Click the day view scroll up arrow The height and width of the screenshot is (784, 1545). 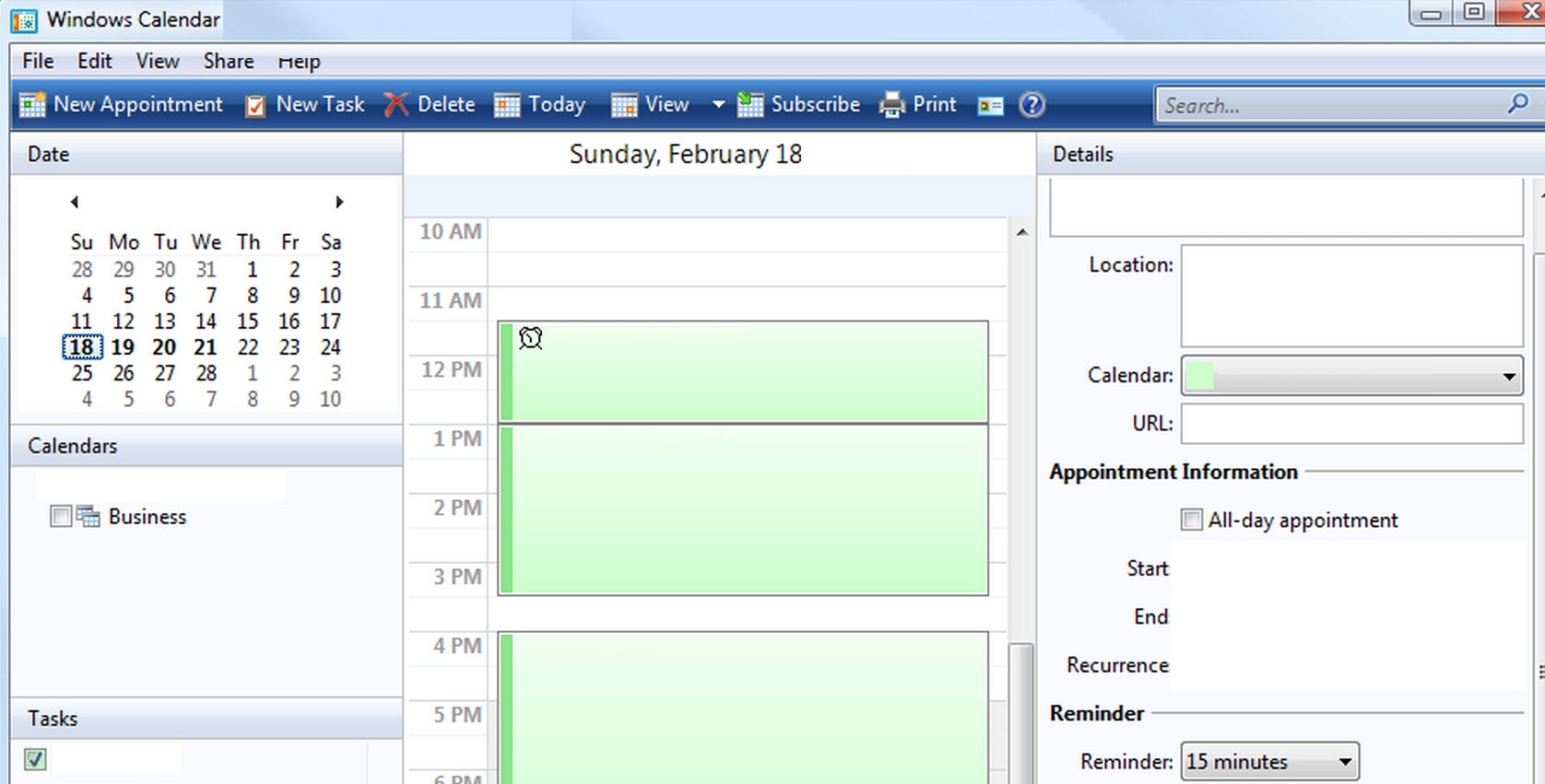coord(1021,232)
